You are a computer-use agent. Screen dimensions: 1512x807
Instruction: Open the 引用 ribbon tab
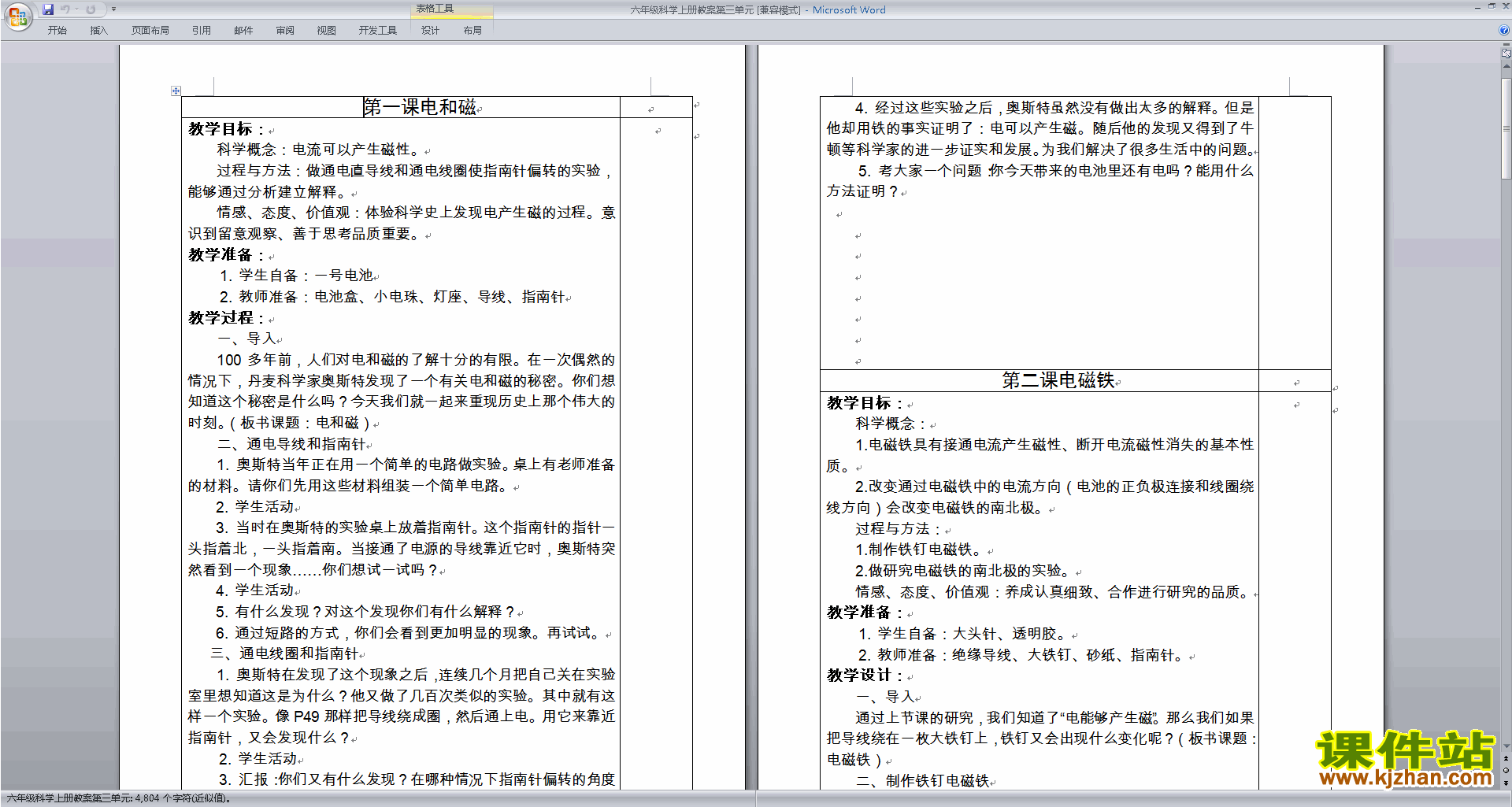pos(201,30)
